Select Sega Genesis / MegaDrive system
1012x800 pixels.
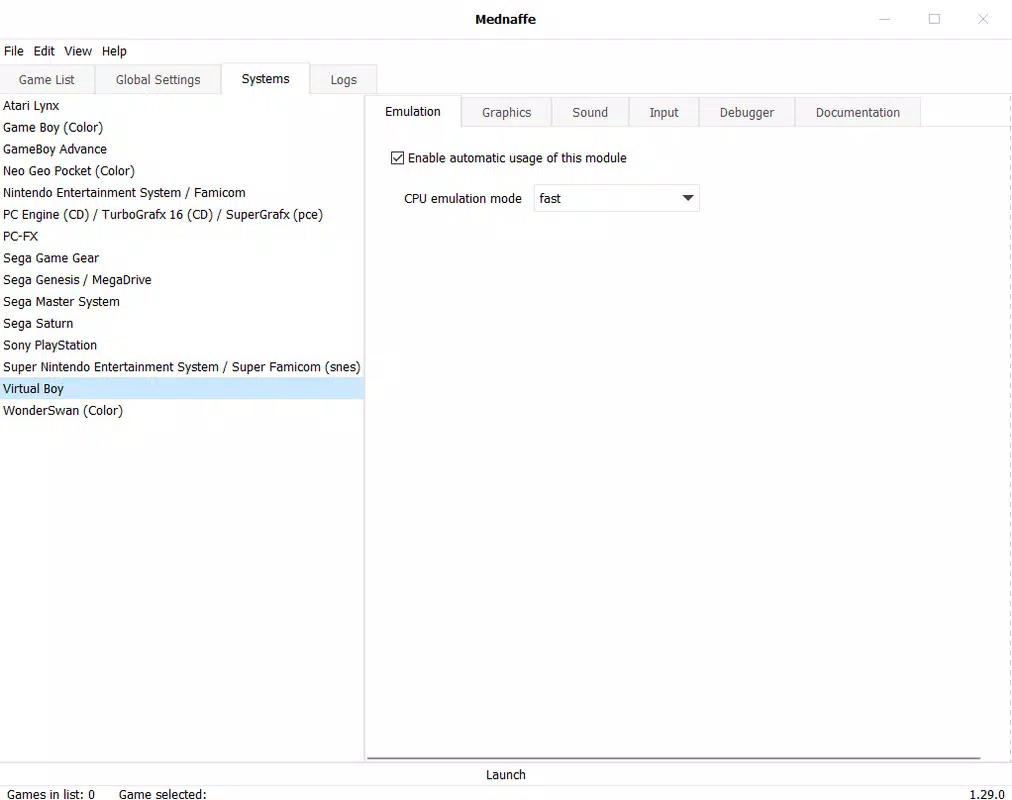pos(182,279)
